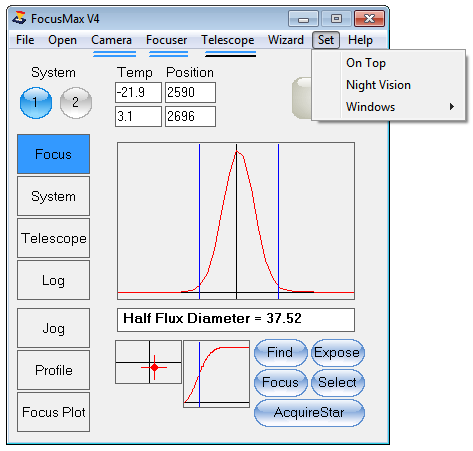
Task: Click the Expose button
Action: [x=337, y=353]
